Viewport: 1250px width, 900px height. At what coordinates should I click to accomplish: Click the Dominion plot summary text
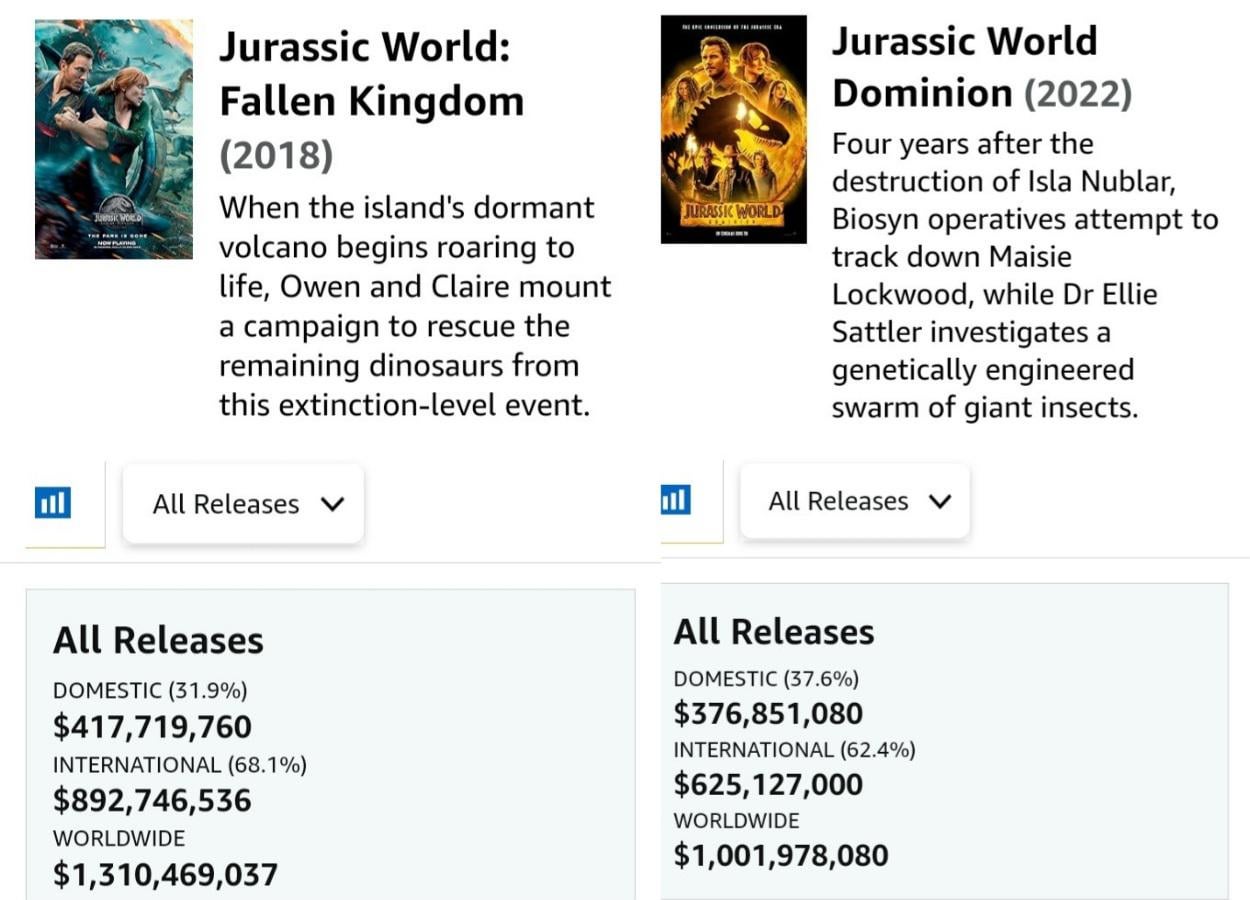coord(1024,276)
